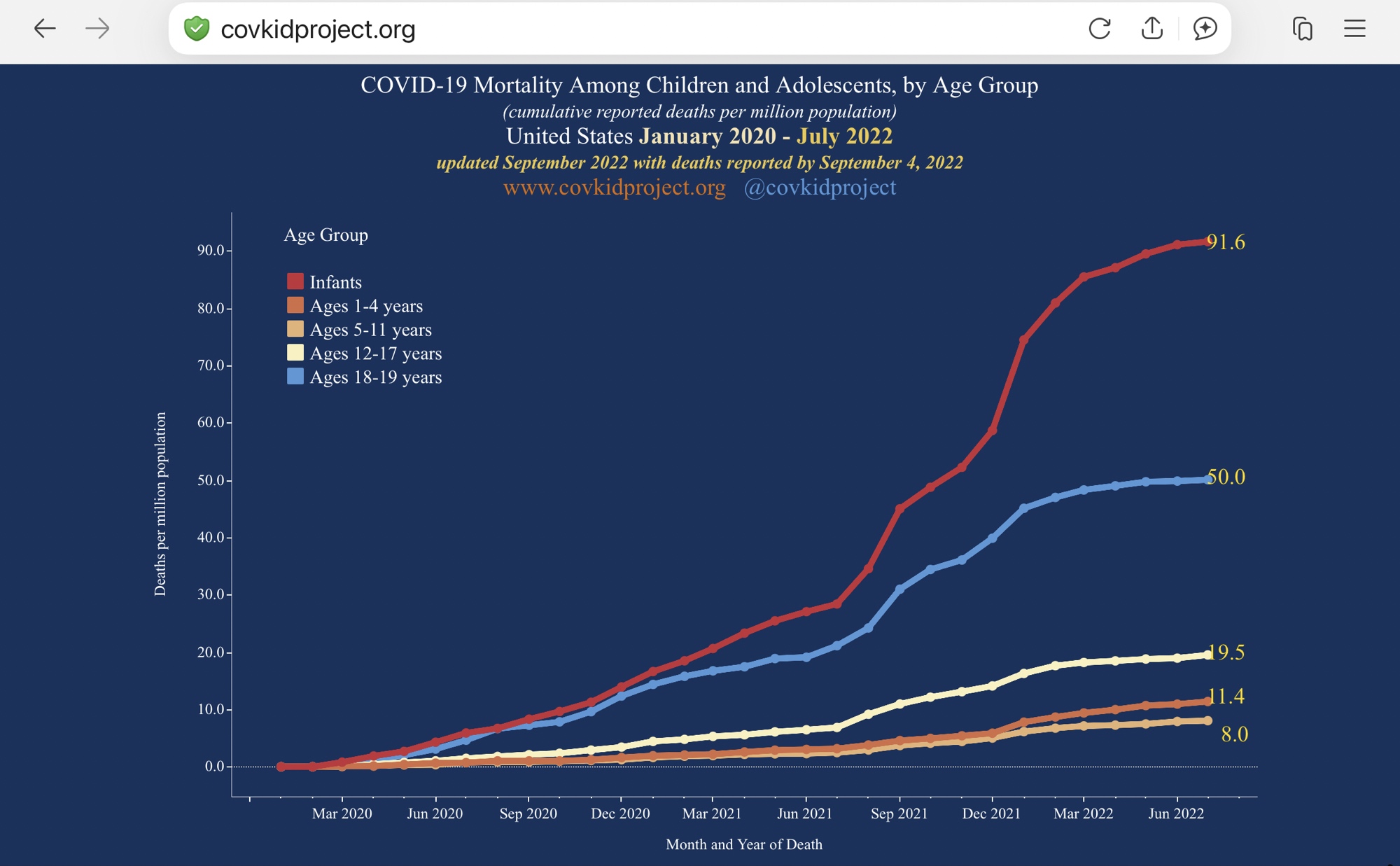Click the 91.6 infant endpoint marker
Screen dimensions: 1400x866
pos(1207,242)
